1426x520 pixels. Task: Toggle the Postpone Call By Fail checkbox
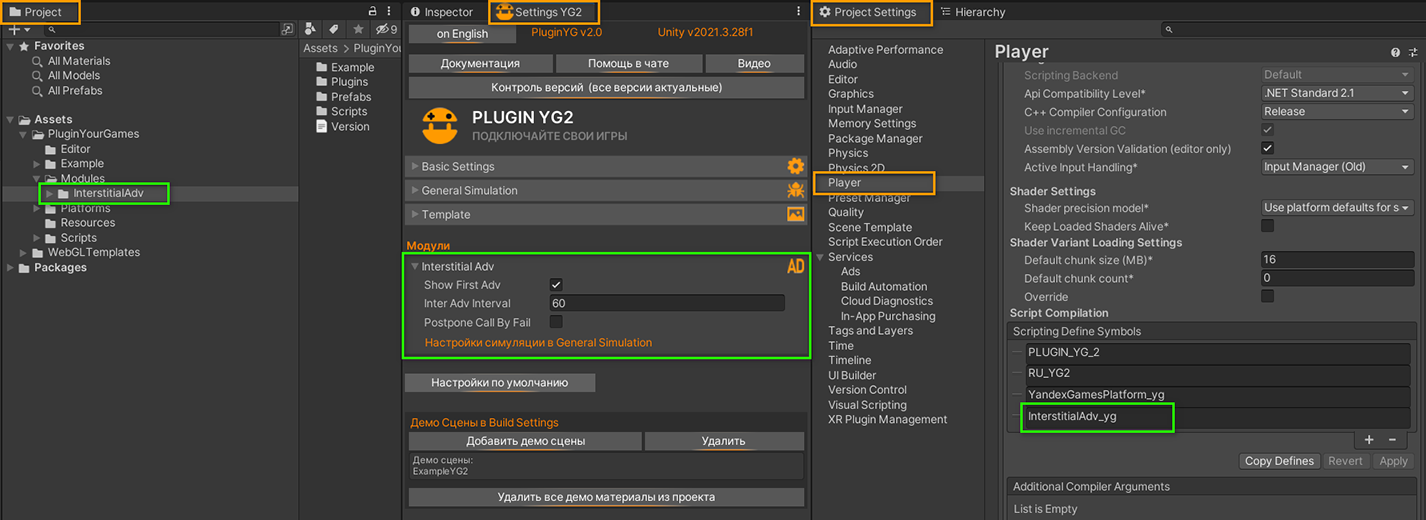556,322
